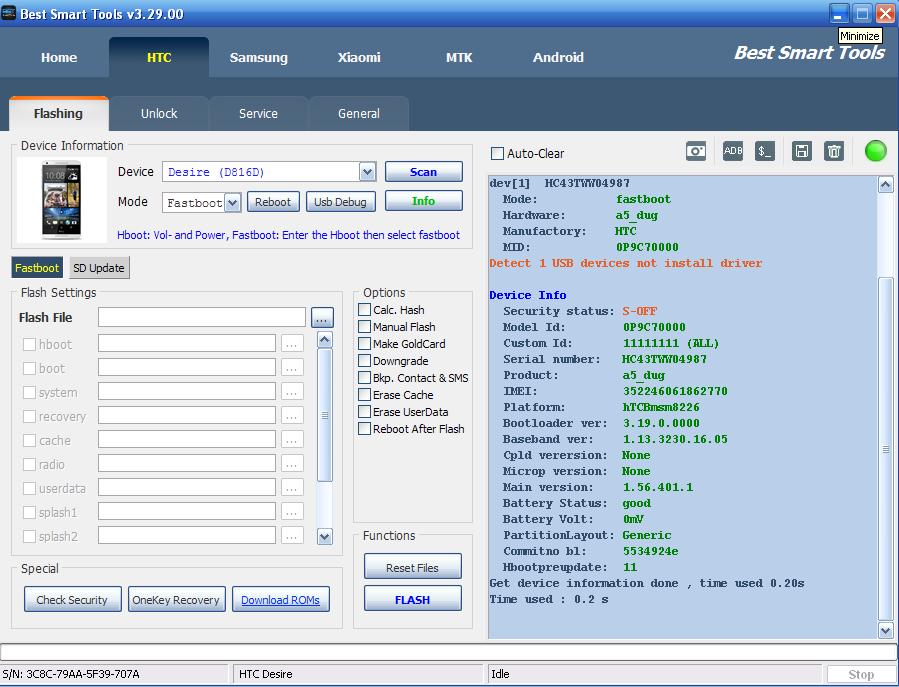Open the Device model dropdown arrow
This screenshot has width=899, height=687.
pyautogui.click(x=368, y=171)
